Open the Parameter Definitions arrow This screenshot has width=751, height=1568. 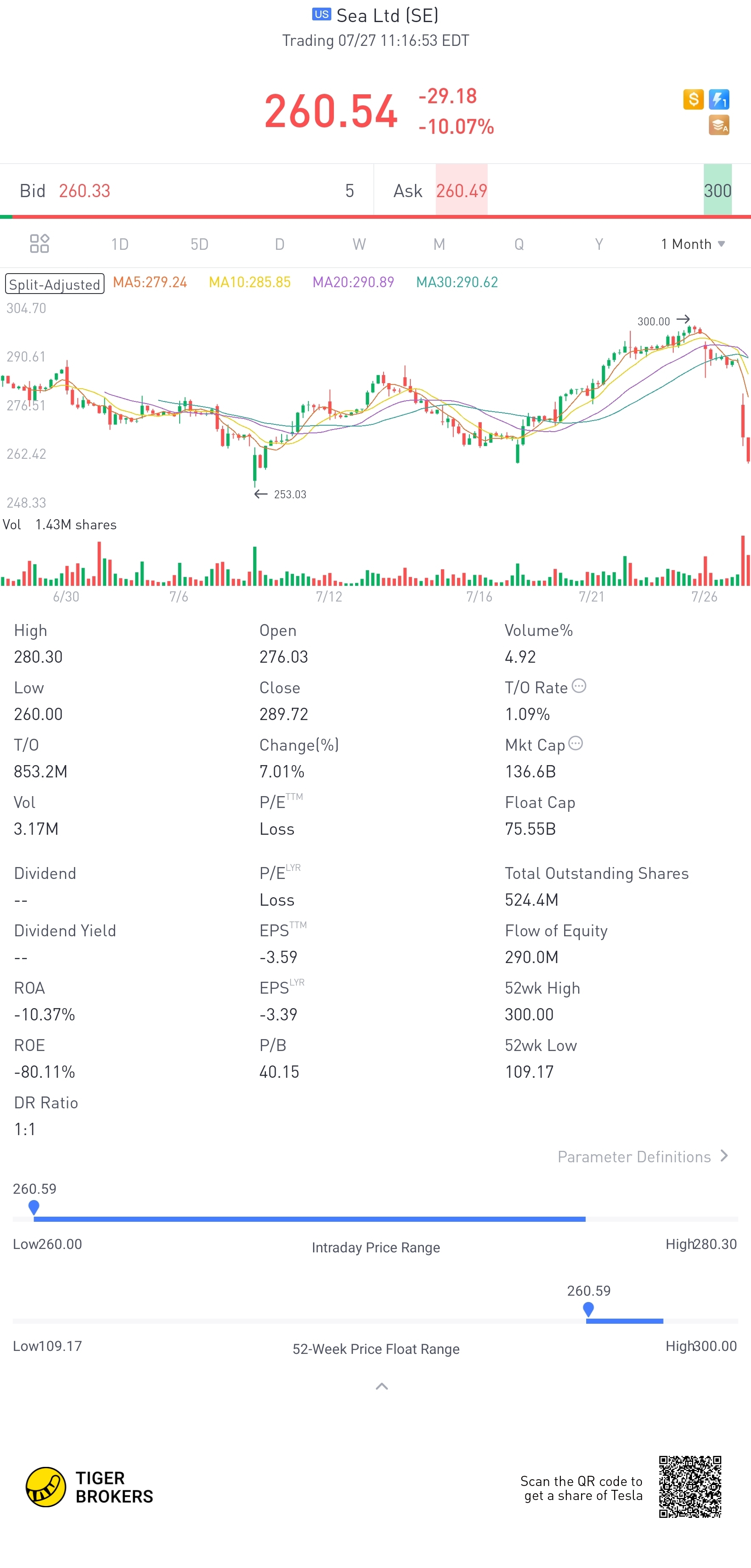coord(724,1156)
